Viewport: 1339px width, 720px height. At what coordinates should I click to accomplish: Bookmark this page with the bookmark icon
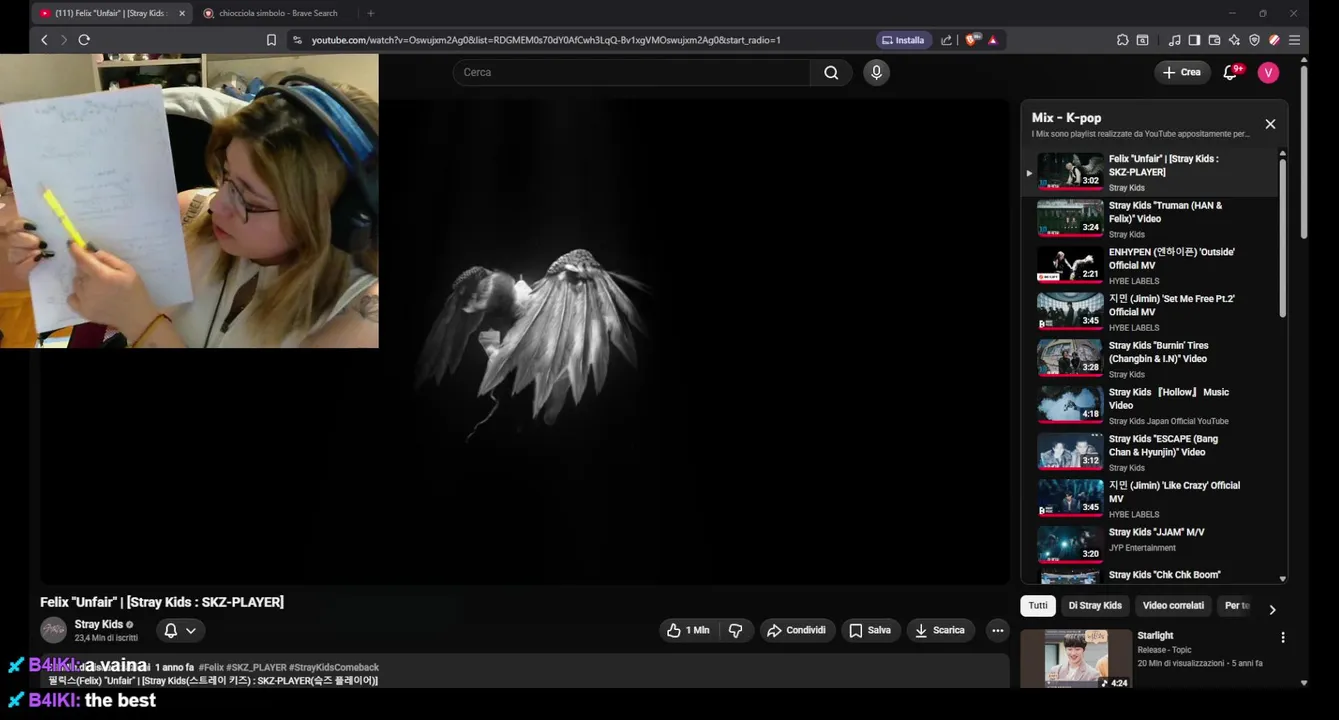[x=271, y=40]
